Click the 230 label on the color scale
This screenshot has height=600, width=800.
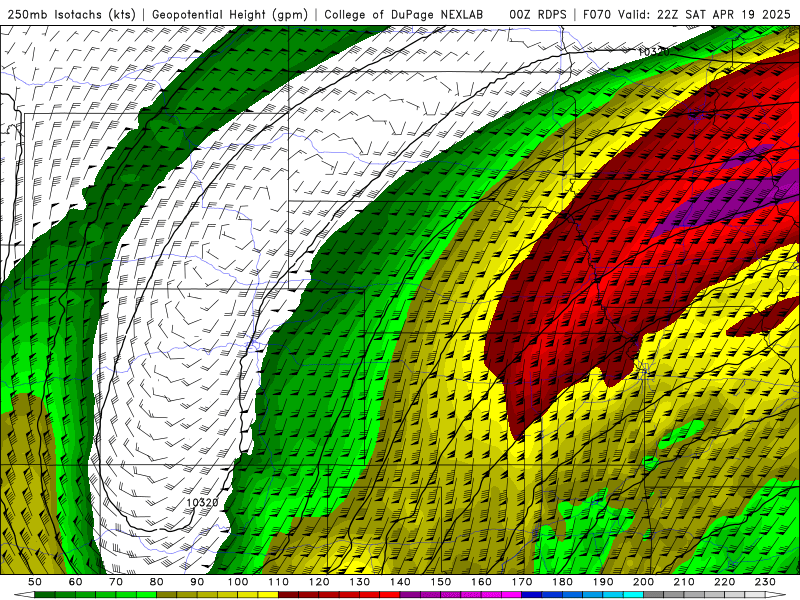point(765,582)
